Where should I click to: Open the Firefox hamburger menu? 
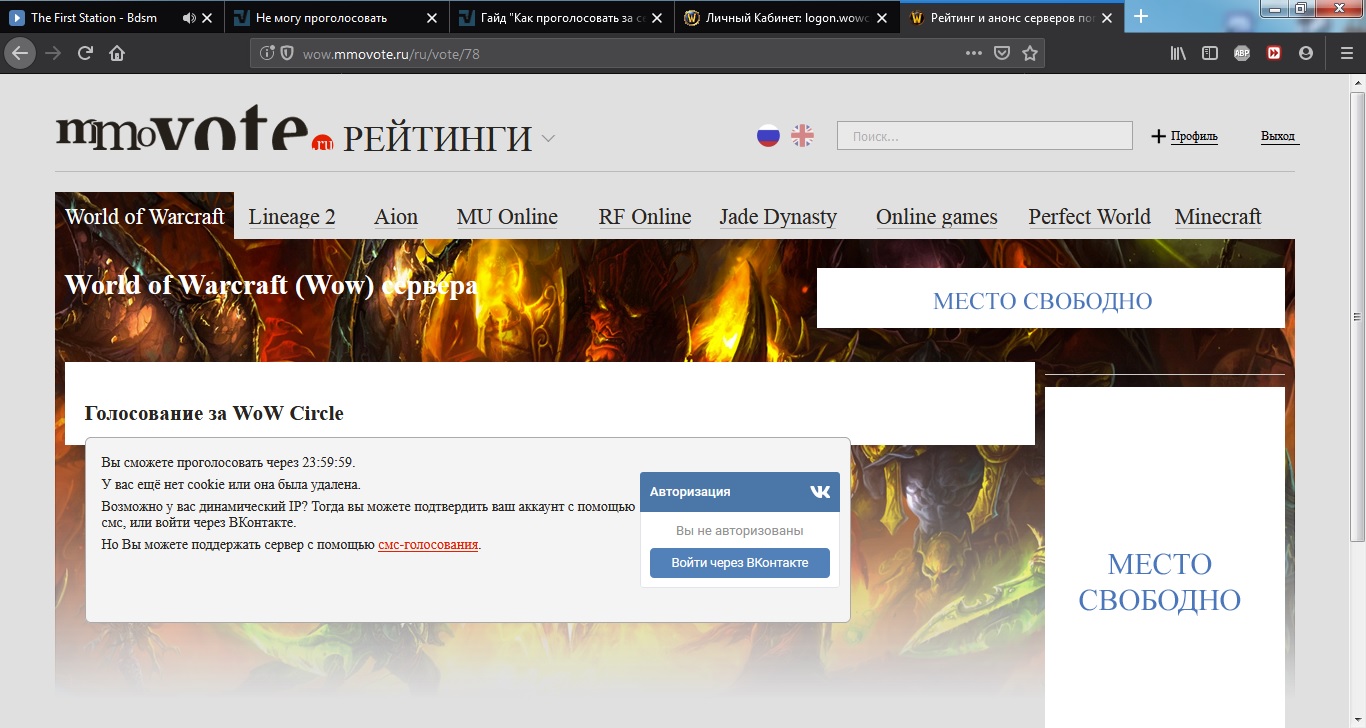pos(1345,53)
